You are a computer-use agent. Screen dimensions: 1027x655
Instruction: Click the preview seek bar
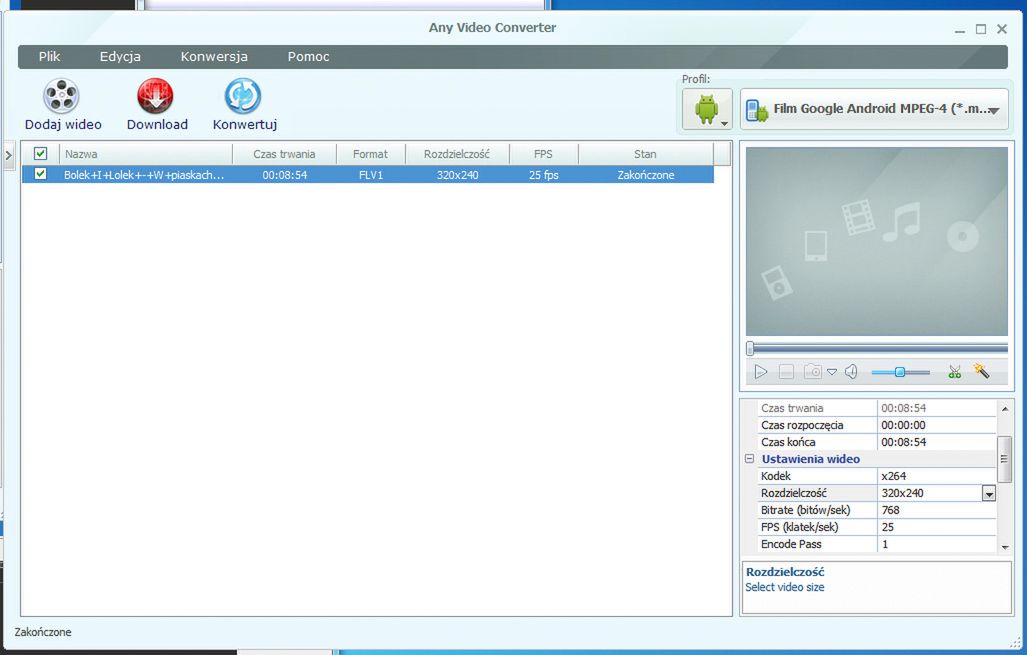pos(877,348)
